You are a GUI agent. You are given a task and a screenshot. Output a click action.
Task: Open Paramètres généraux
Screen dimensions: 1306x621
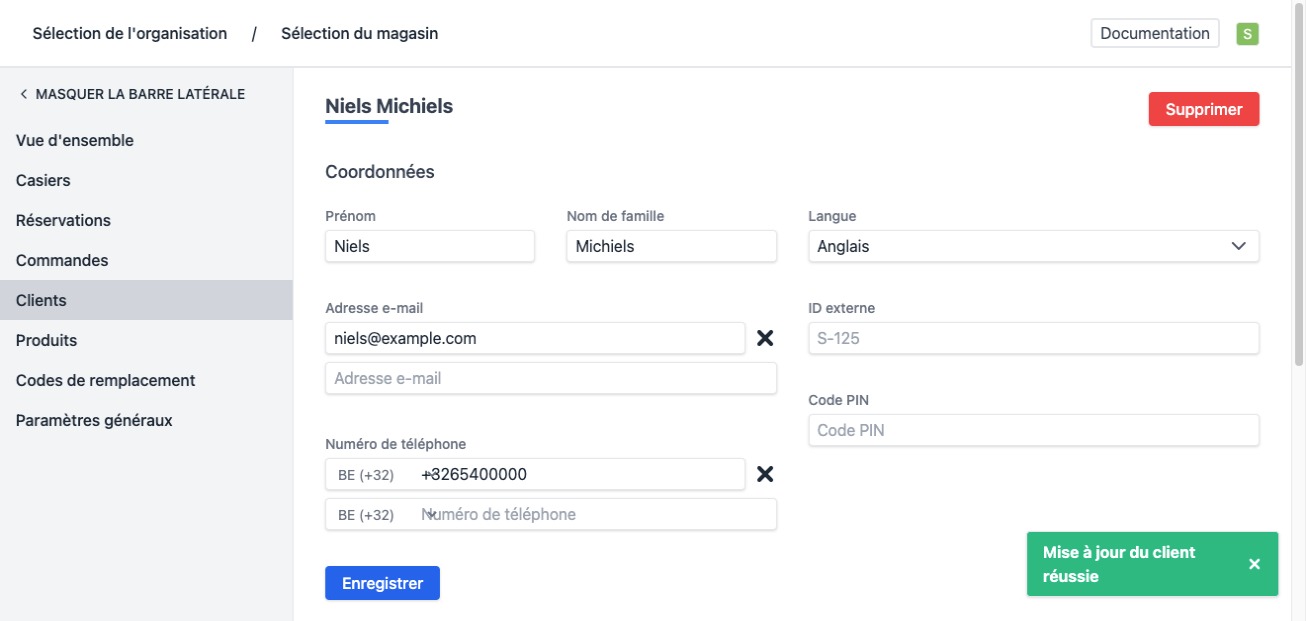pyautogui.click(x=94, y=421)
